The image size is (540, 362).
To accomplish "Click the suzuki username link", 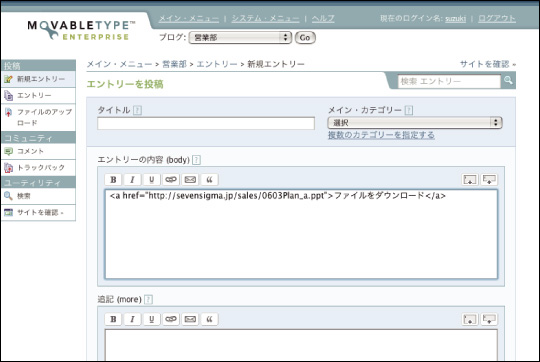I will tap(455, 19).
